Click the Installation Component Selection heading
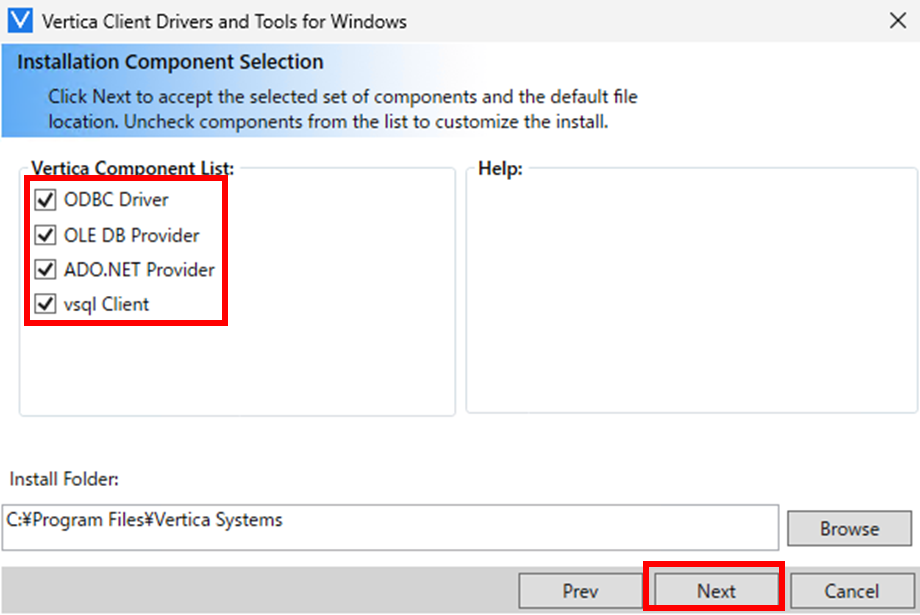920x615 pixels. [x=170, y=62]
